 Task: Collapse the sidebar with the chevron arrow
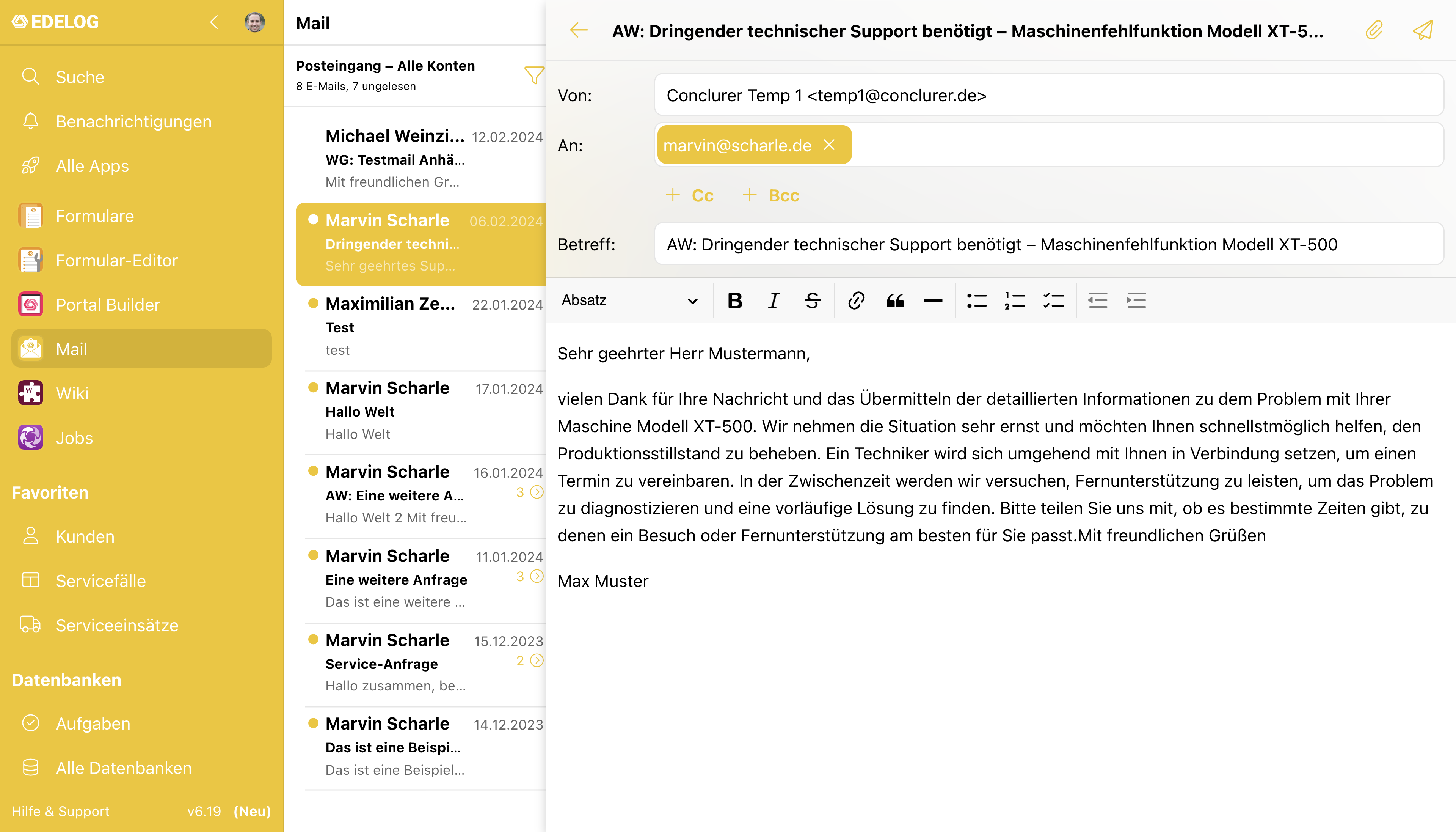tap(214, 22)
